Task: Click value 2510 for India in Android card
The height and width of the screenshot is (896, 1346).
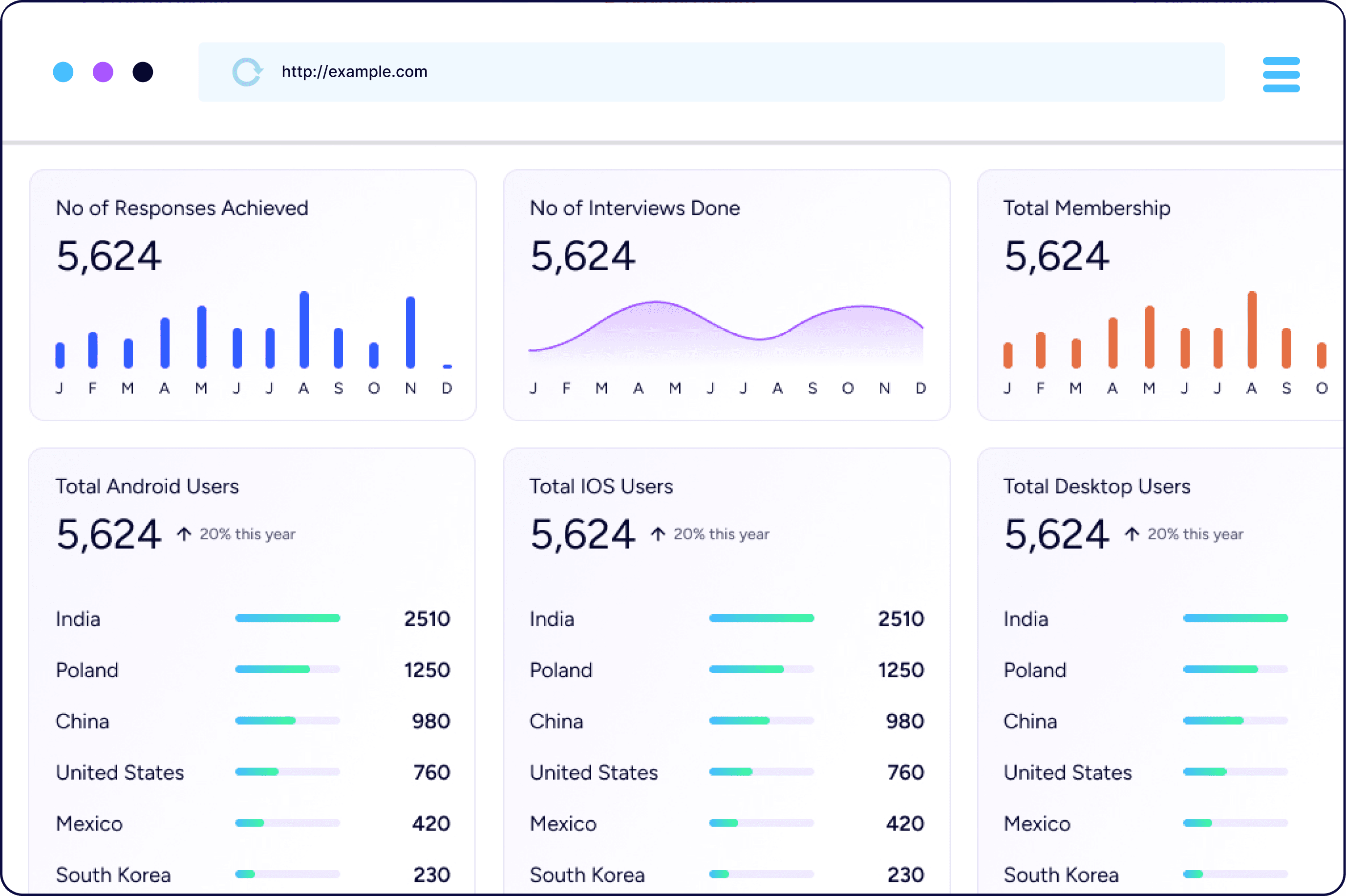Action: click(427, 619)
